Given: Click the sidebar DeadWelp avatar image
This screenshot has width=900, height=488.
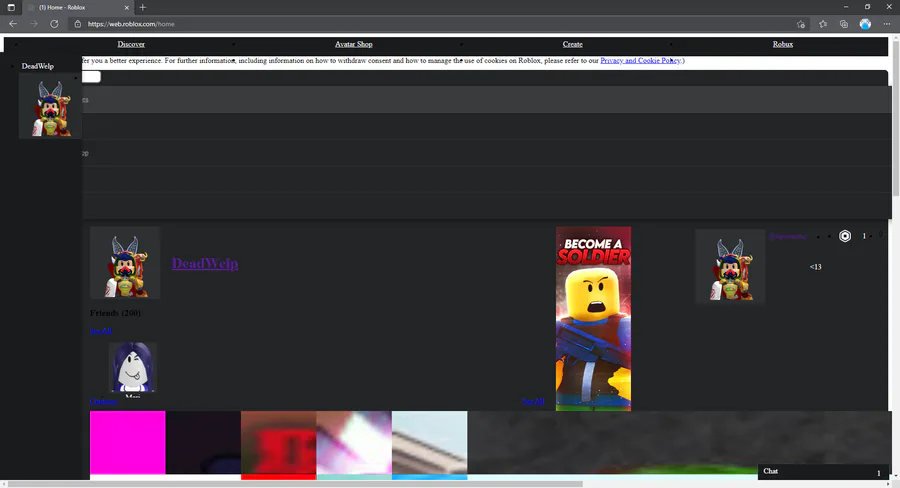Looking at the screenshot, I should click(50, 106).
